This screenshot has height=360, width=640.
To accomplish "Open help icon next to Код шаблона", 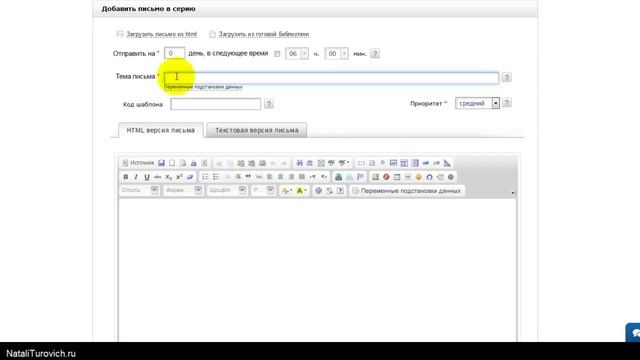I will (269, 104).
